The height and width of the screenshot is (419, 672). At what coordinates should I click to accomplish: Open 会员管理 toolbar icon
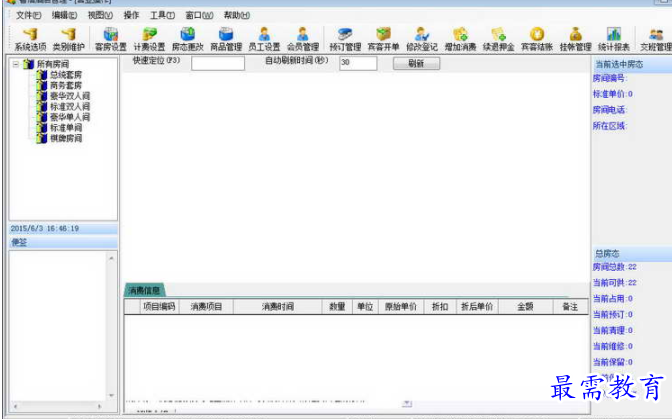click(303, 39)
